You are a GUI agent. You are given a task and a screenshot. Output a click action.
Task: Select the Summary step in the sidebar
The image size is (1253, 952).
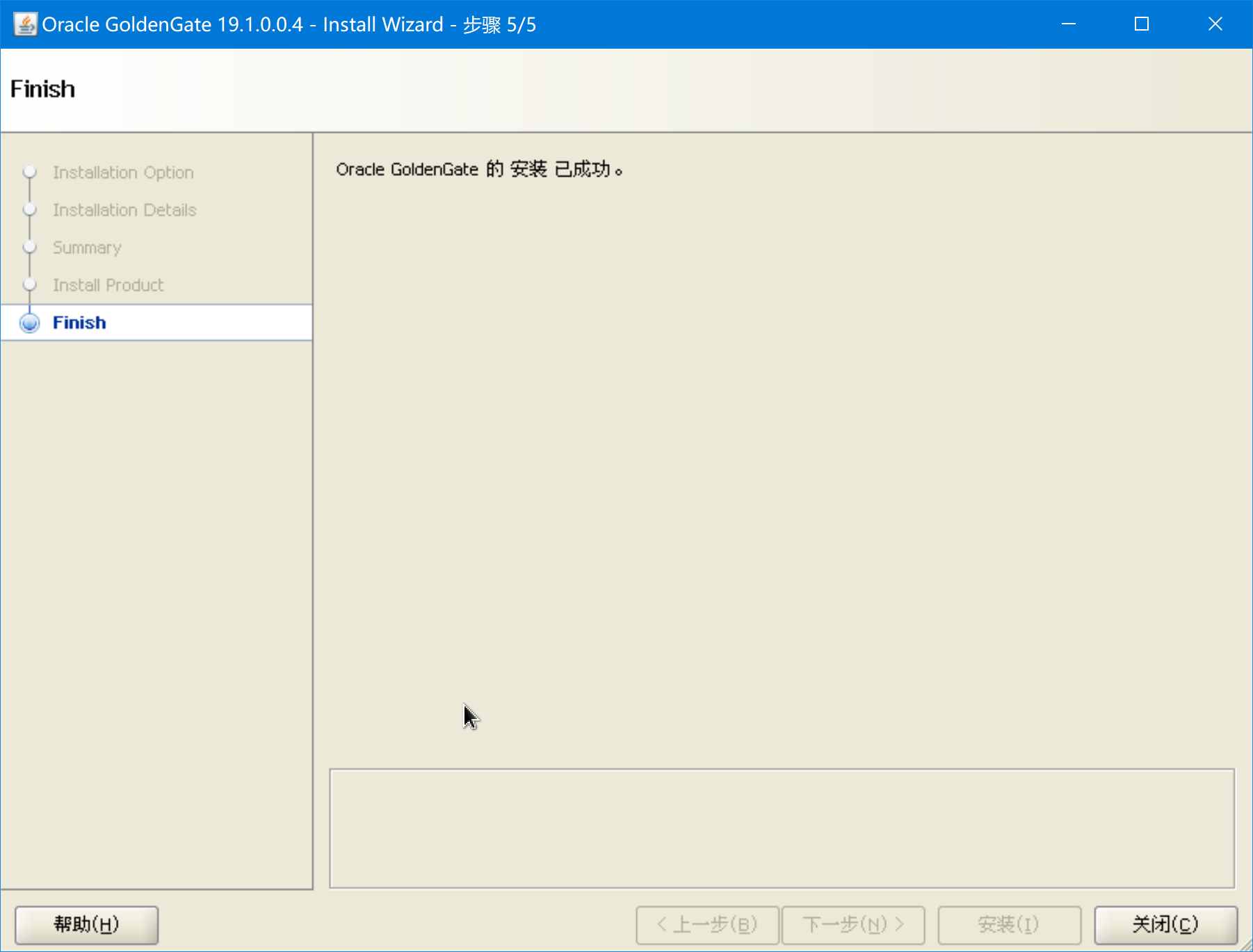(x=87, y=248)
